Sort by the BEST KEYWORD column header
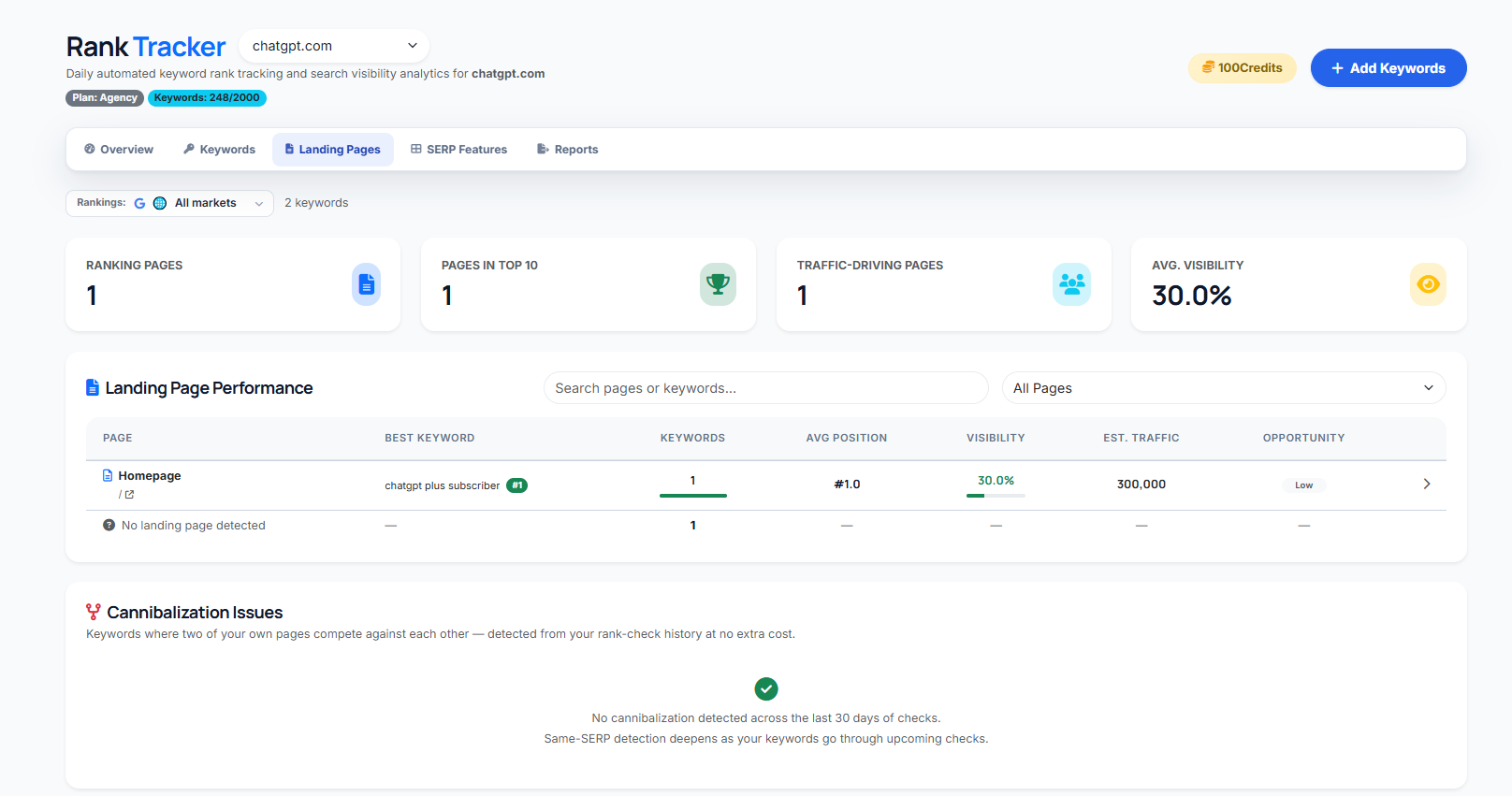The width and height of the screenshot is (1512, 796). pyautogui.click(x=429, y=438)
